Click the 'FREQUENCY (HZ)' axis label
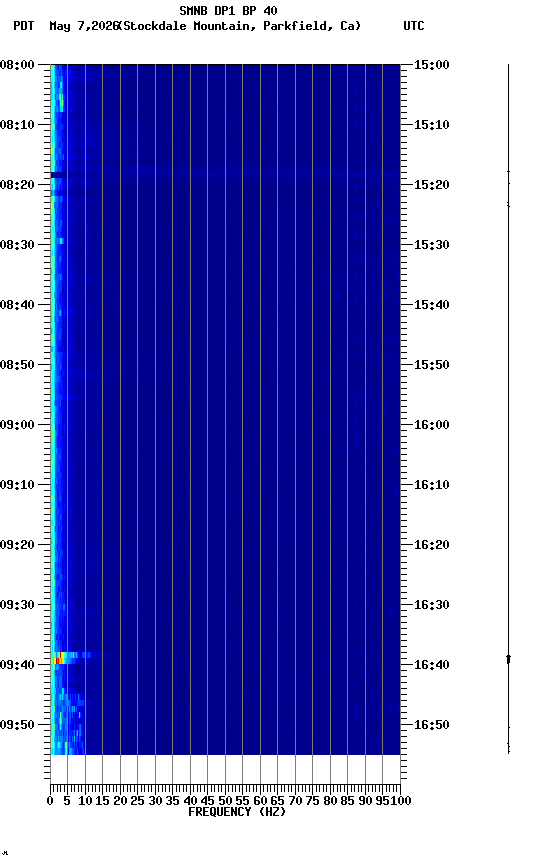 [x=237, y=812]
